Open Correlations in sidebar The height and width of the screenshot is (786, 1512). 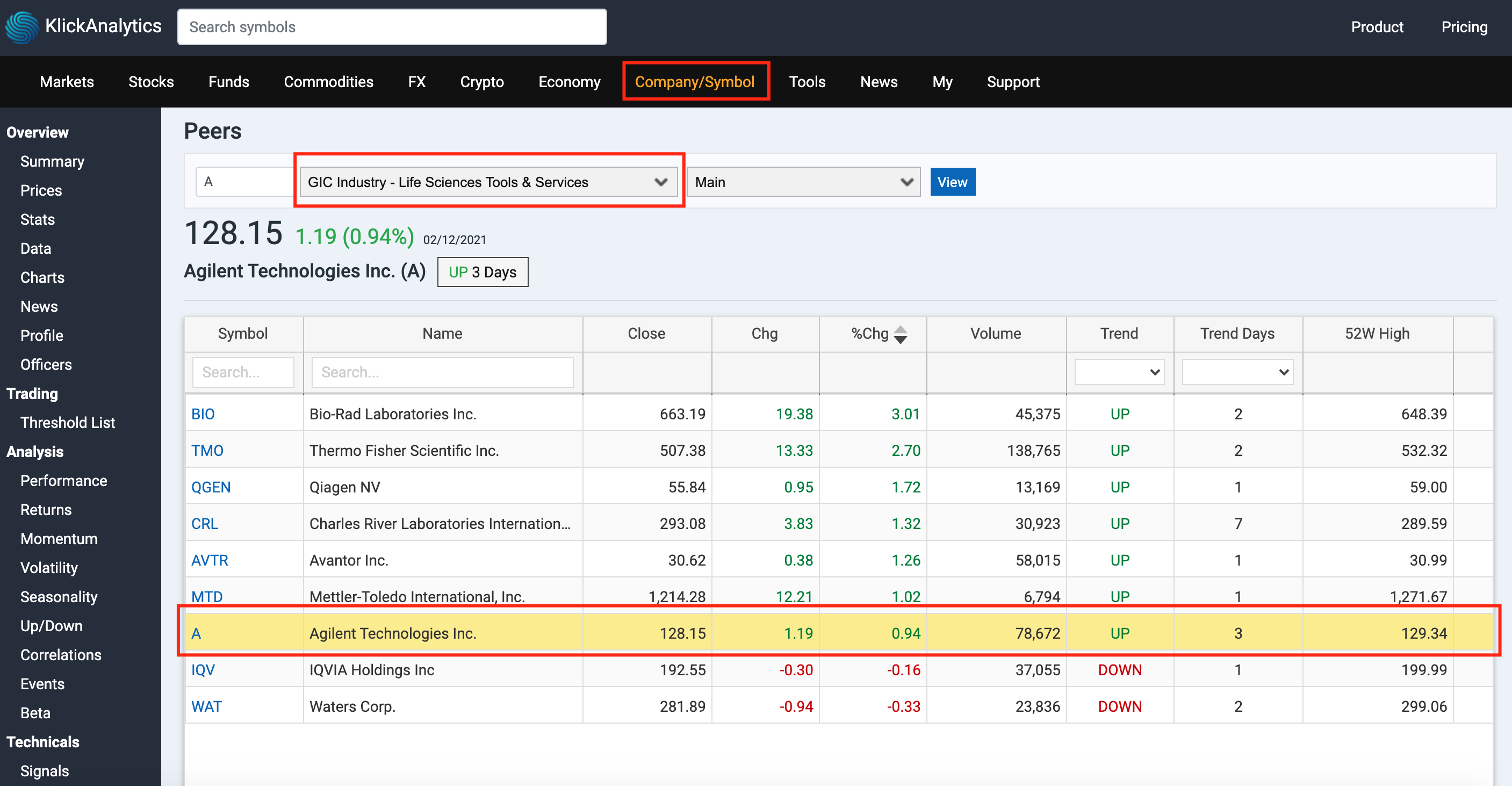tap(61, 655)
